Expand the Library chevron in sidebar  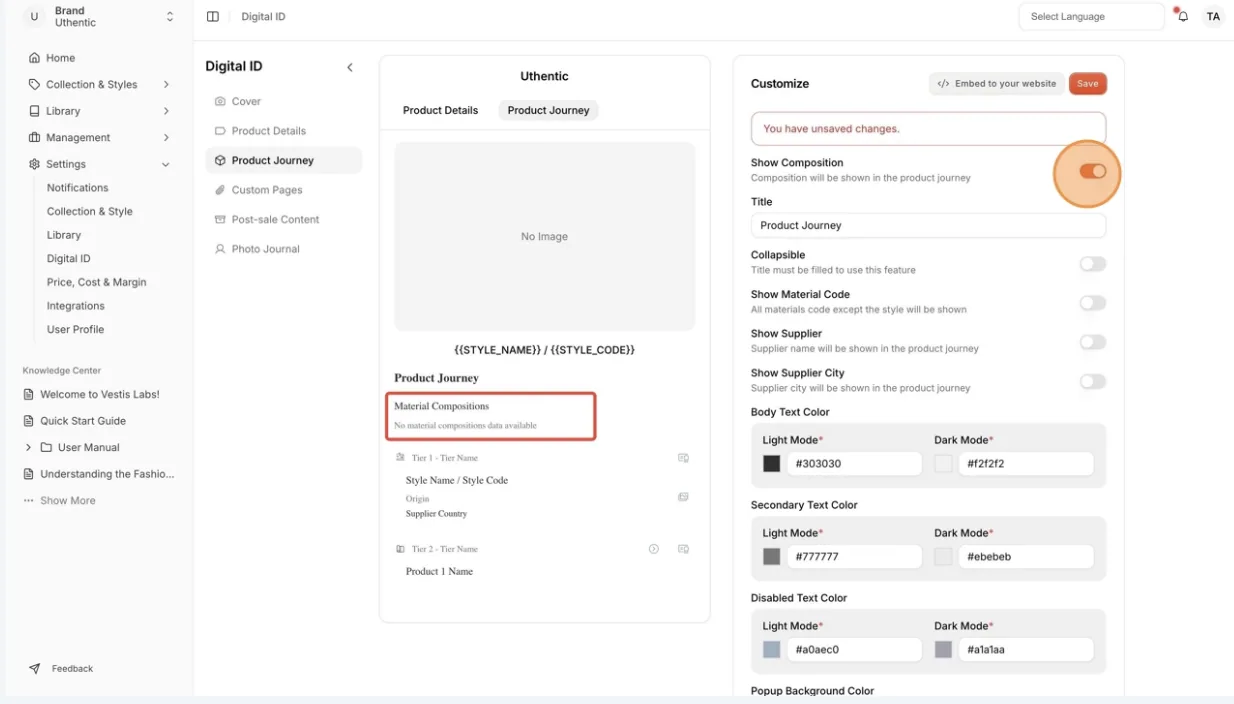(166, 111)
